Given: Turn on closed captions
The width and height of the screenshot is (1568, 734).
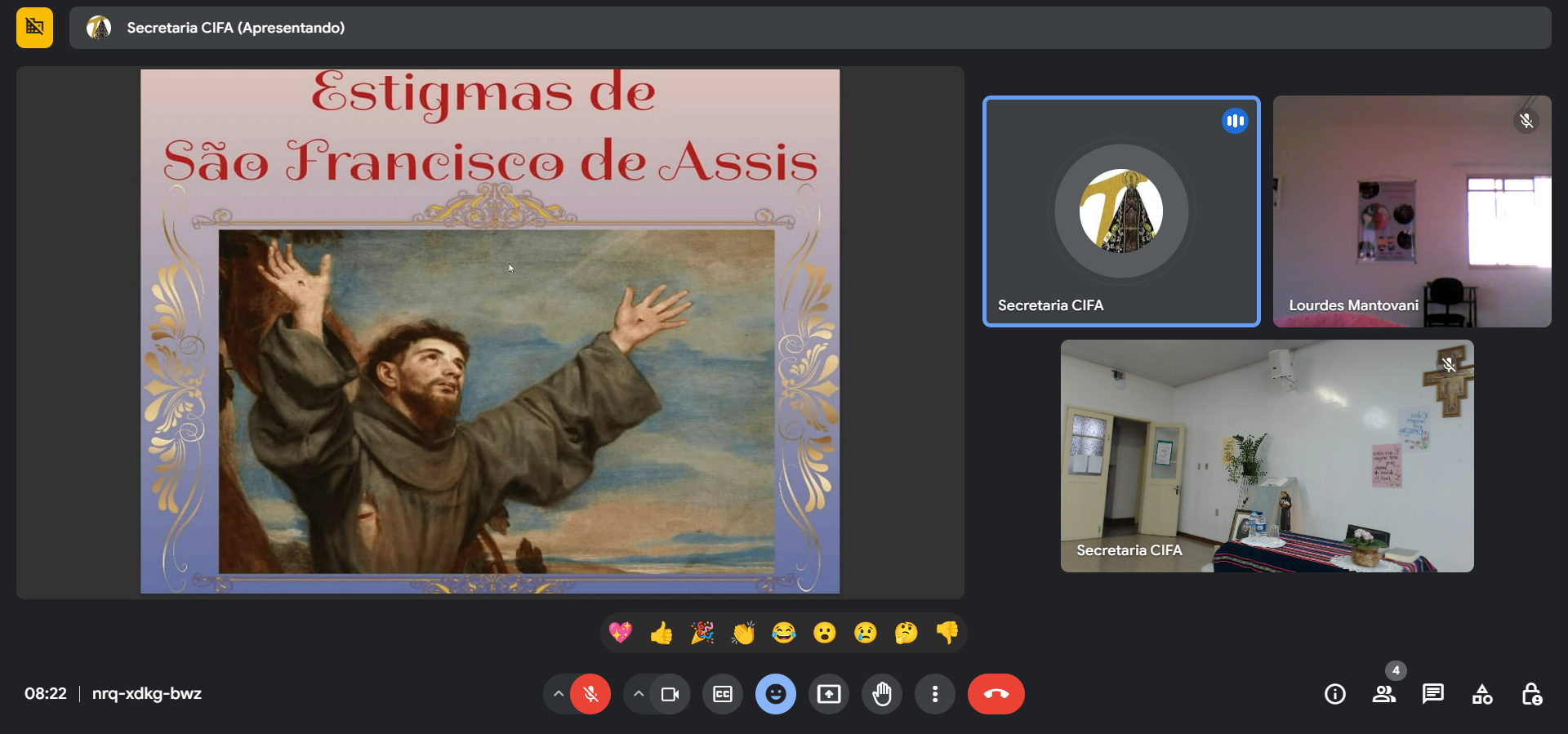Looking at the screenshot, I should (x=723, y=694).
